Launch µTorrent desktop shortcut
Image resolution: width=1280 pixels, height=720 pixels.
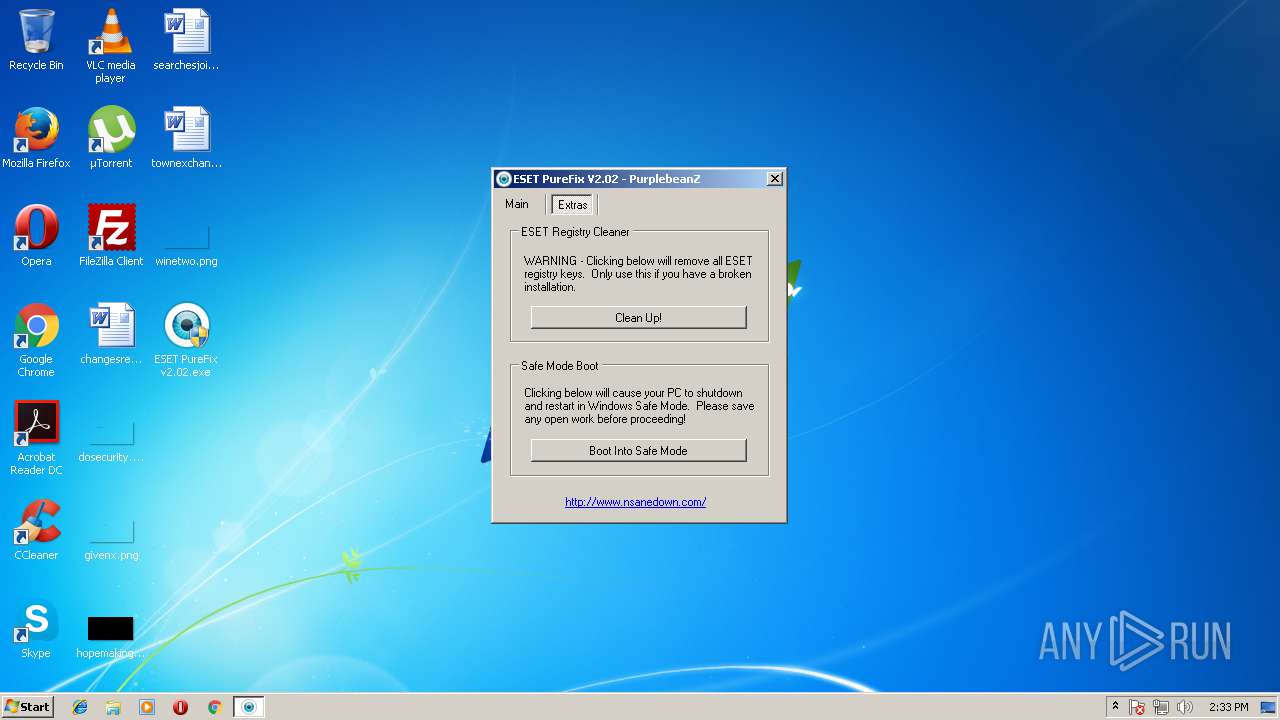pos(110,138)
